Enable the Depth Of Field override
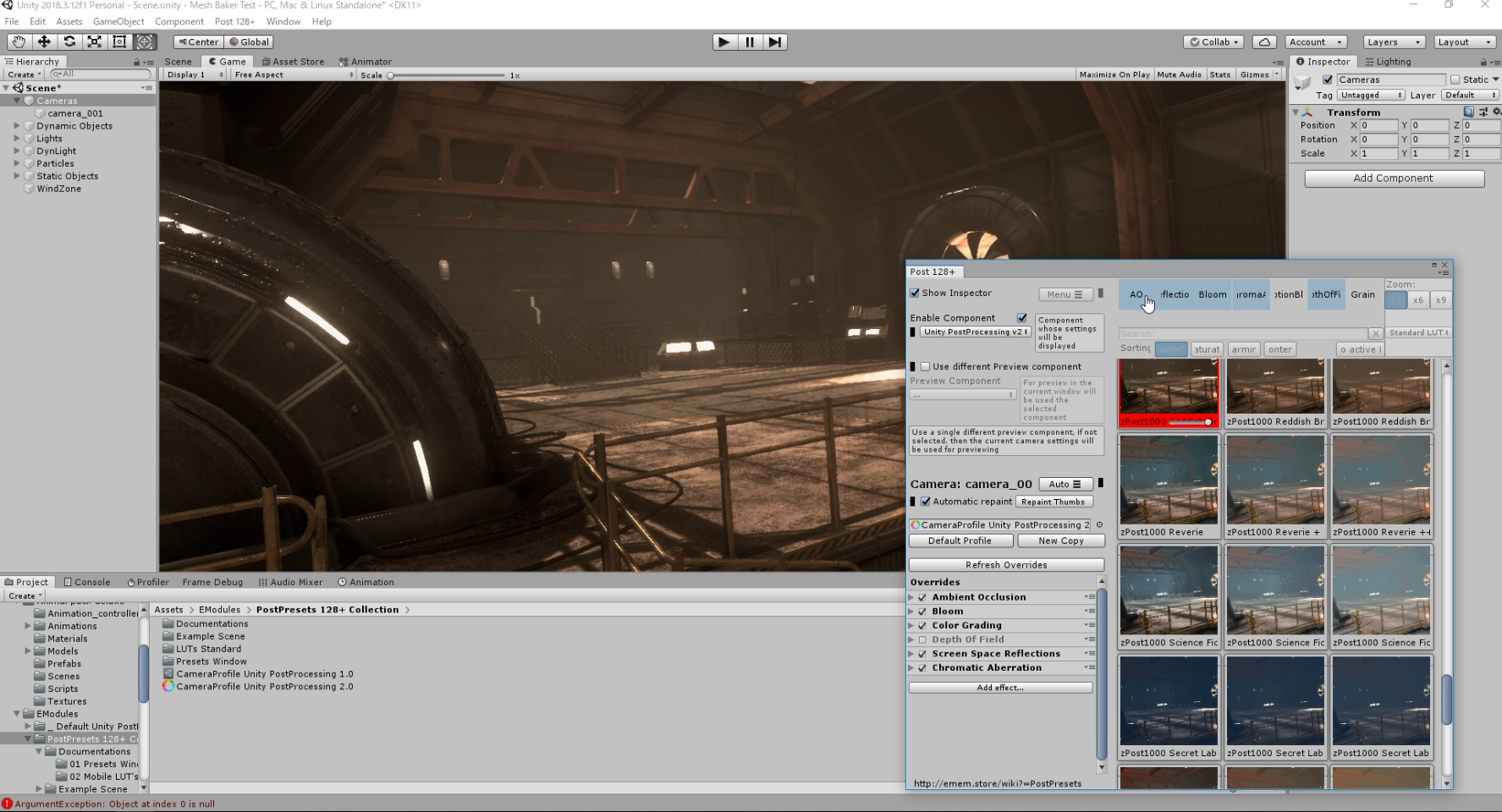 pyautogui.click(x=922, y=639)
